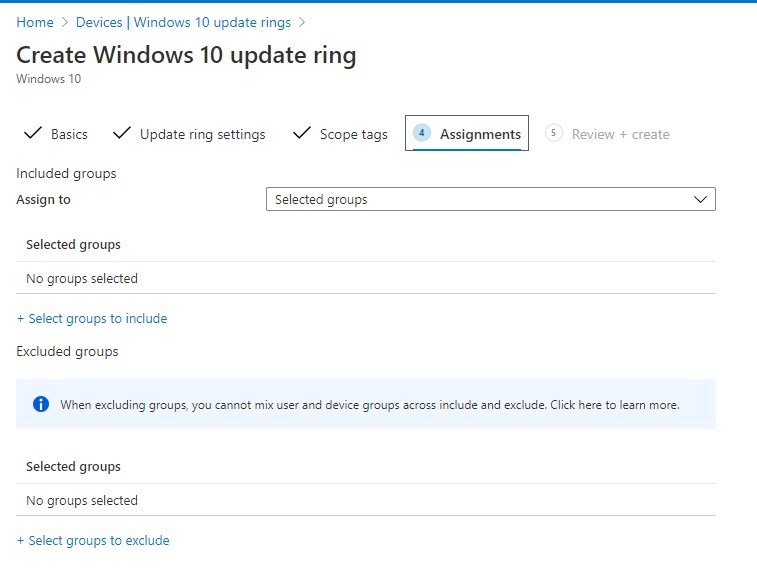Click the blue info icon in banner
757x584 pixels.
(x=41, y=404)
